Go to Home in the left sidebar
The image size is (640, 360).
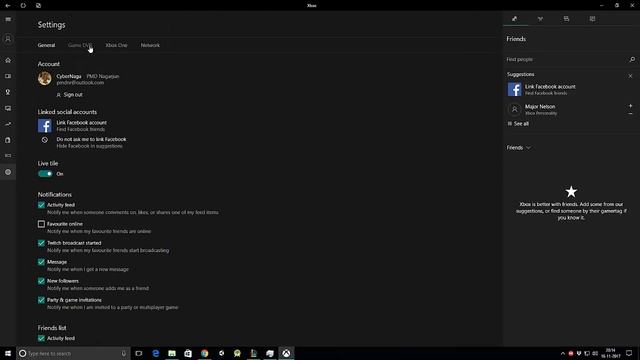click(8, 60)
